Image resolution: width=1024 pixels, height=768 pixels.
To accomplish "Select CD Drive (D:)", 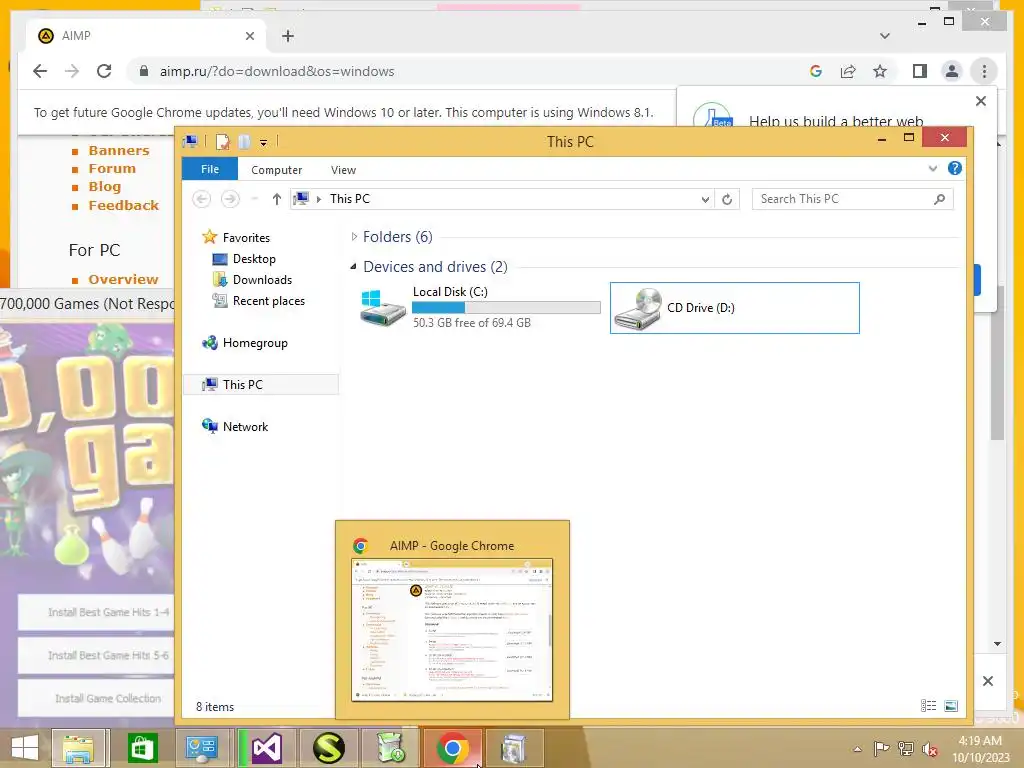I will 734,308.
